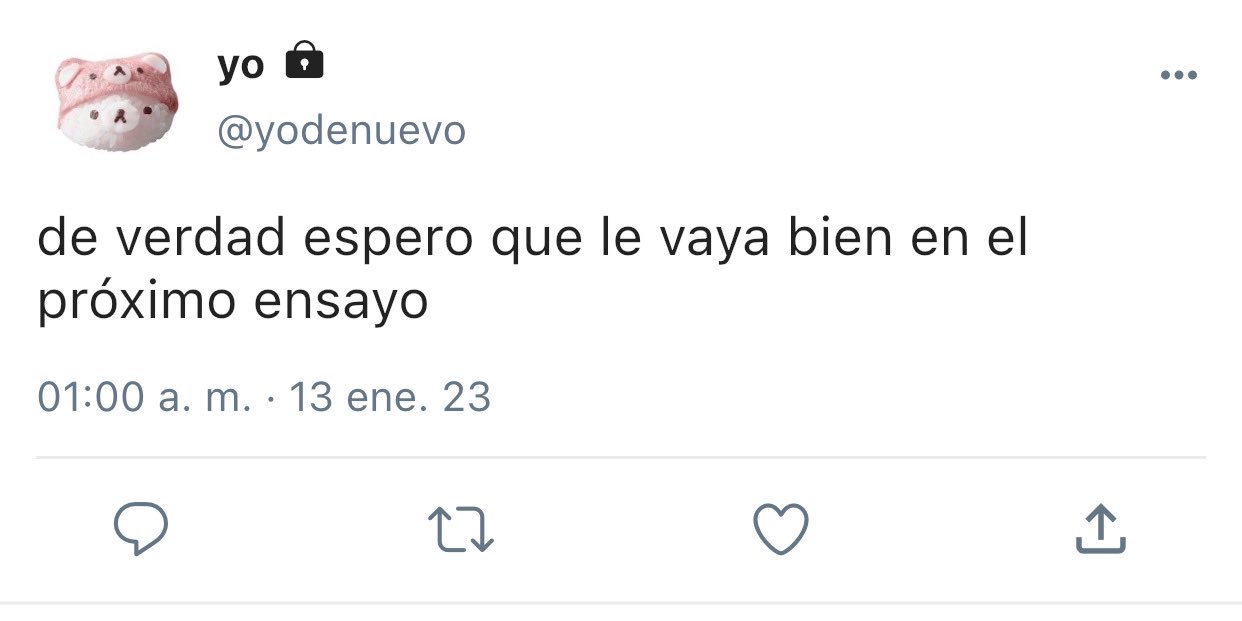
Task: Click the 13 ene. 23 date
Action: (x=389, y=398)
